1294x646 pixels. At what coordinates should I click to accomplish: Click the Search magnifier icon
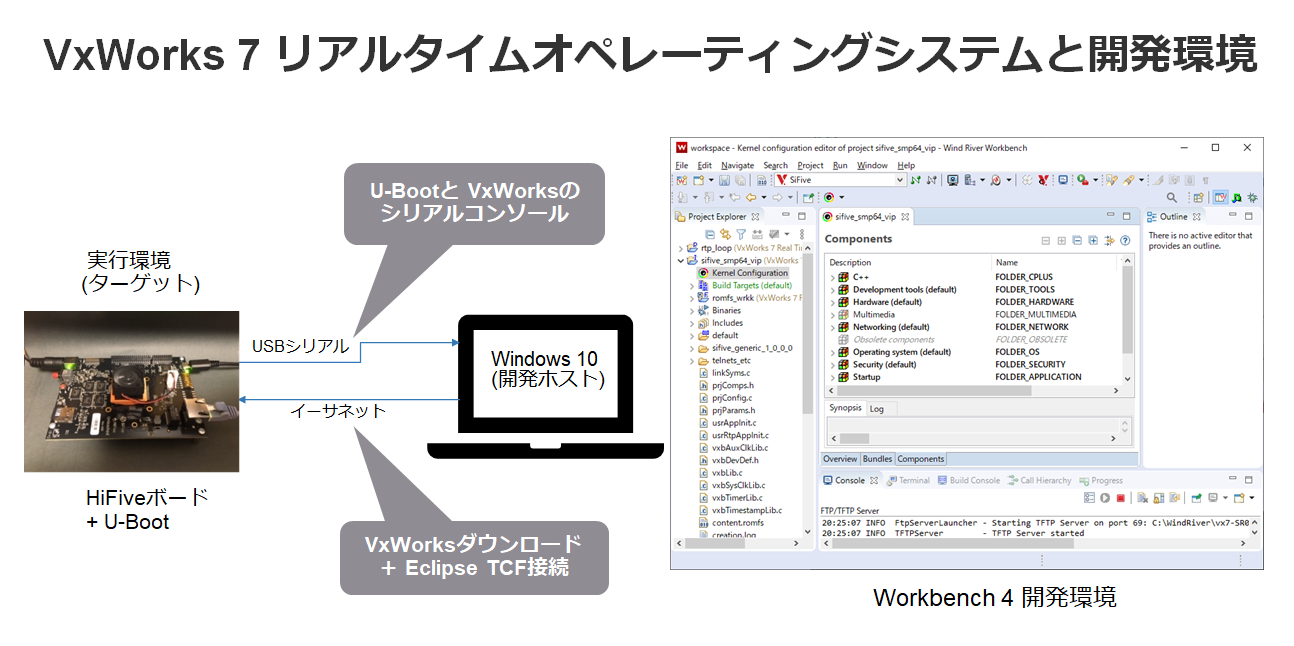(1172, 197)
